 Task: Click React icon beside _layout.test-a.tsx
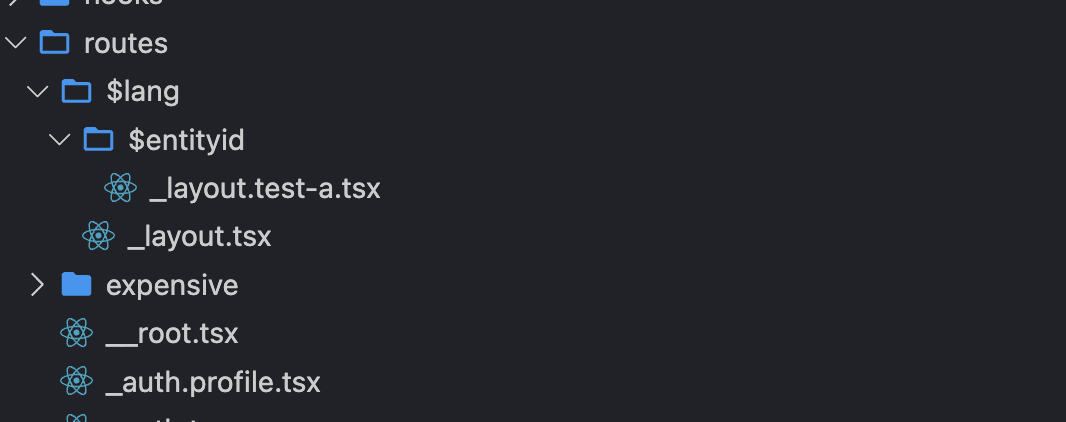120,188
